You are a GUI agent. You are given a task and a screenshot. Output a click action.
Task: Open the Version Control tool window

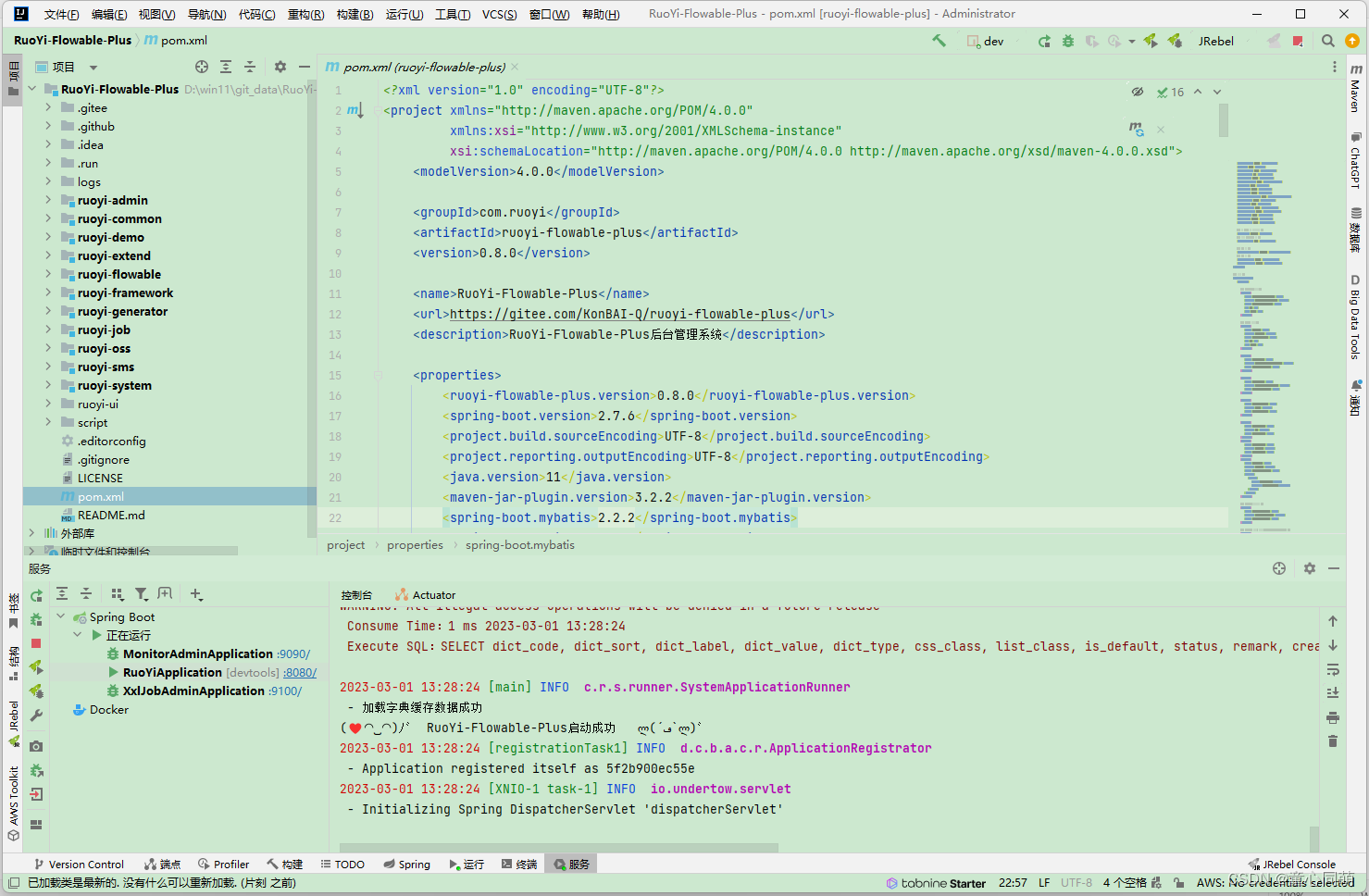tap(79, 864)
